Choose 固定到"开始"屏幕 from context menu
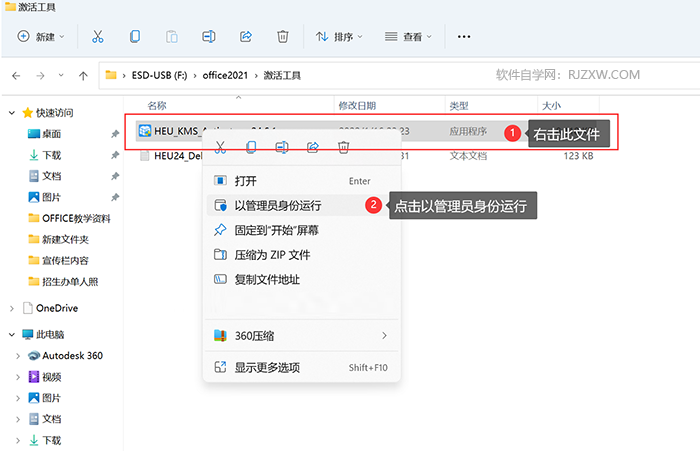 coord(302,230)
